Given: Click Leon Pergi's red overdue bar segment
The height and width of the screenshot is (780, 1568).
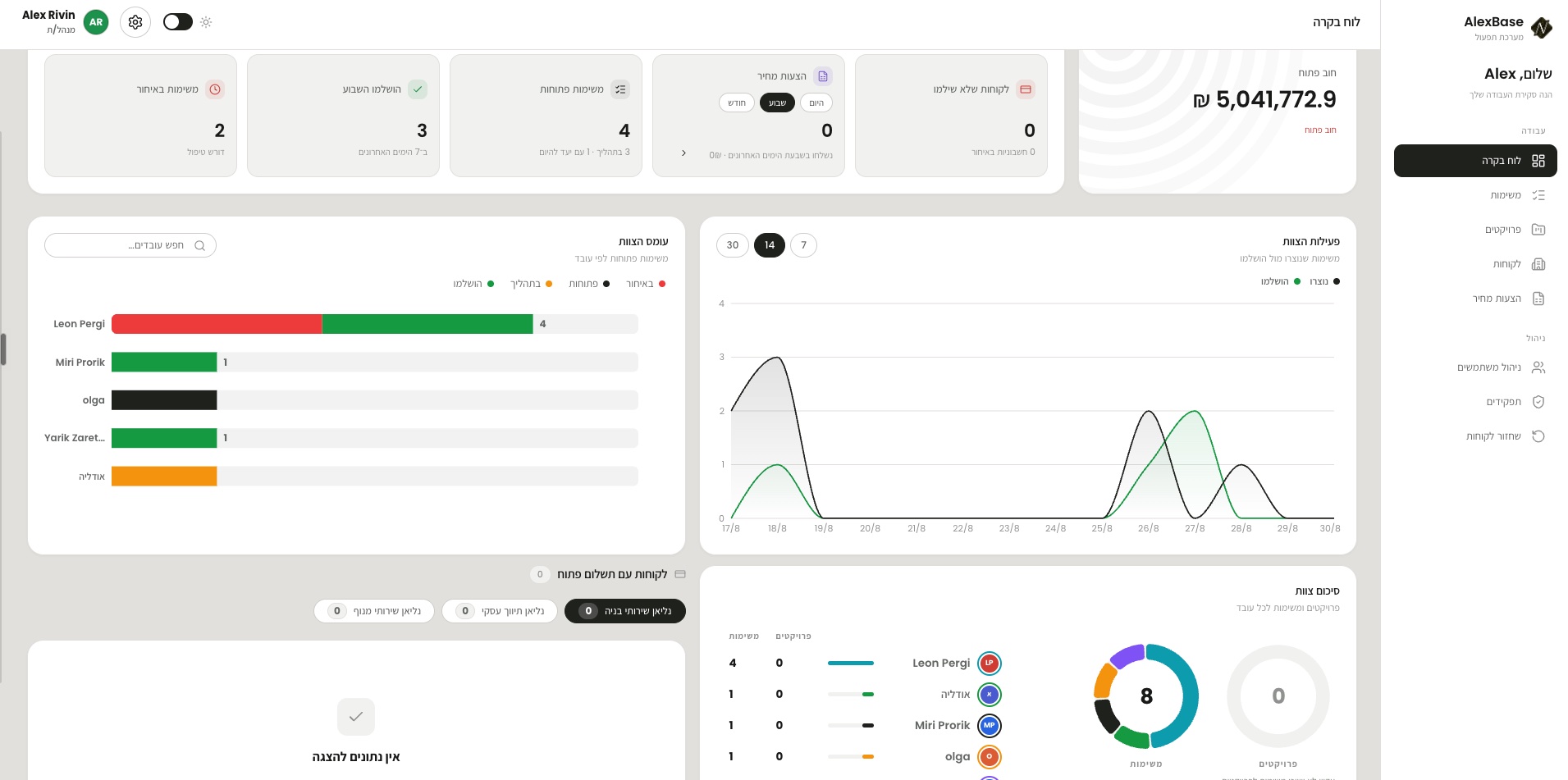Looking at the screenshot, I should (217, 324).
